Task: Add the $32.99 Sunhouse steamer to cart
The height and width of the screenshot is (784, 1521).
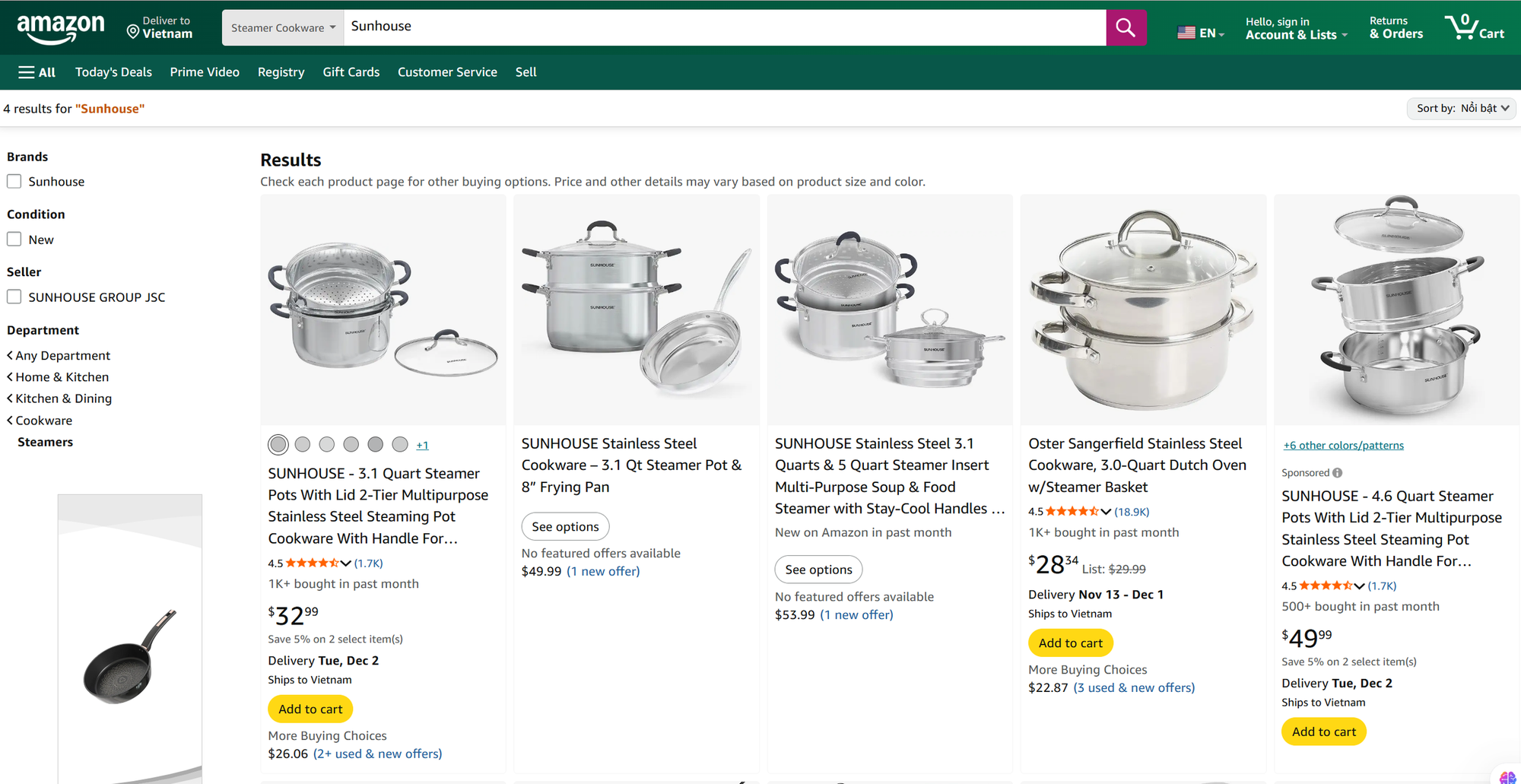Action: (310, 709)
